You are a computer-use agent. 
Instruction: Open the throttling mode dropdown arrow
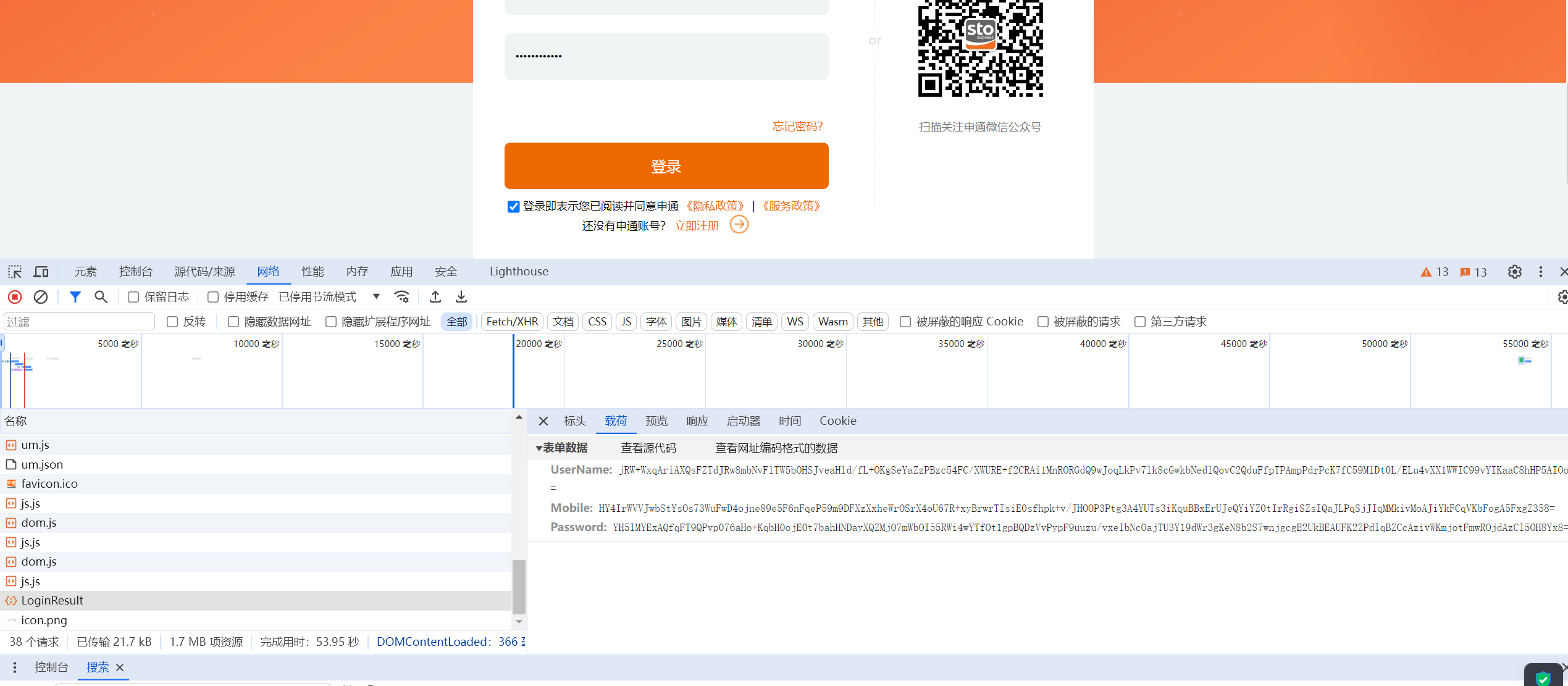tap(376, 296)
